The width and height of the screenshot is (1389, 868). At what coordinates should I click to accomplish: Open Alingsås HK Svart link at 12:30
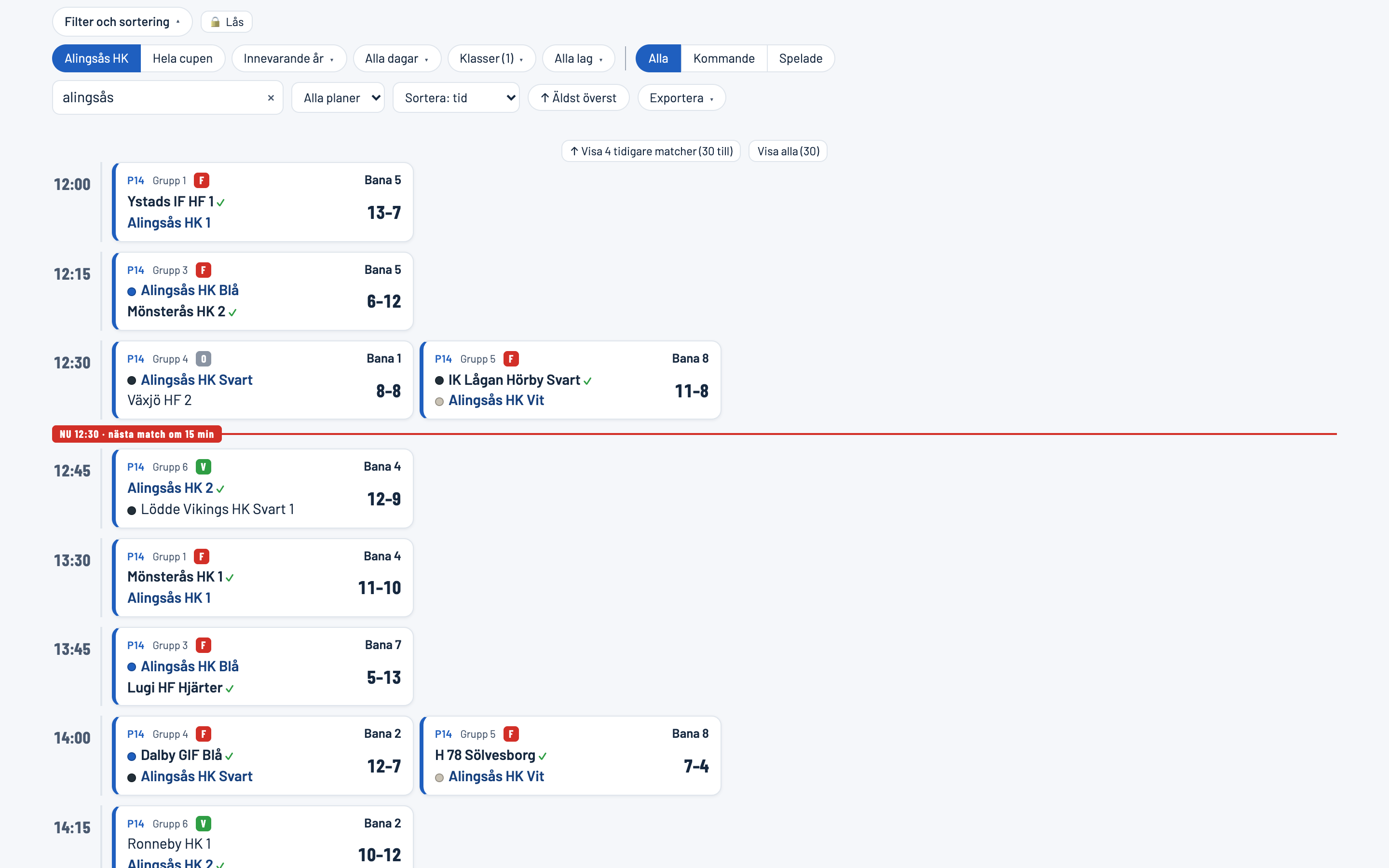point(197,380)
